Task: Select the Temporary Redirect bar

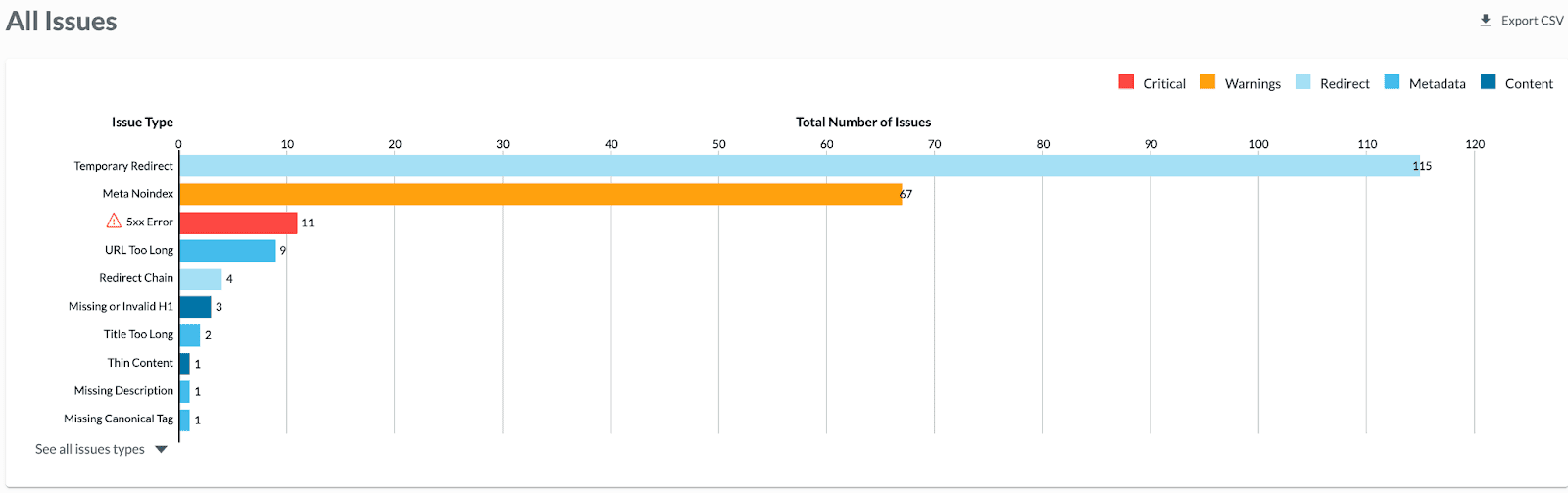Action: tap(799, 166)
